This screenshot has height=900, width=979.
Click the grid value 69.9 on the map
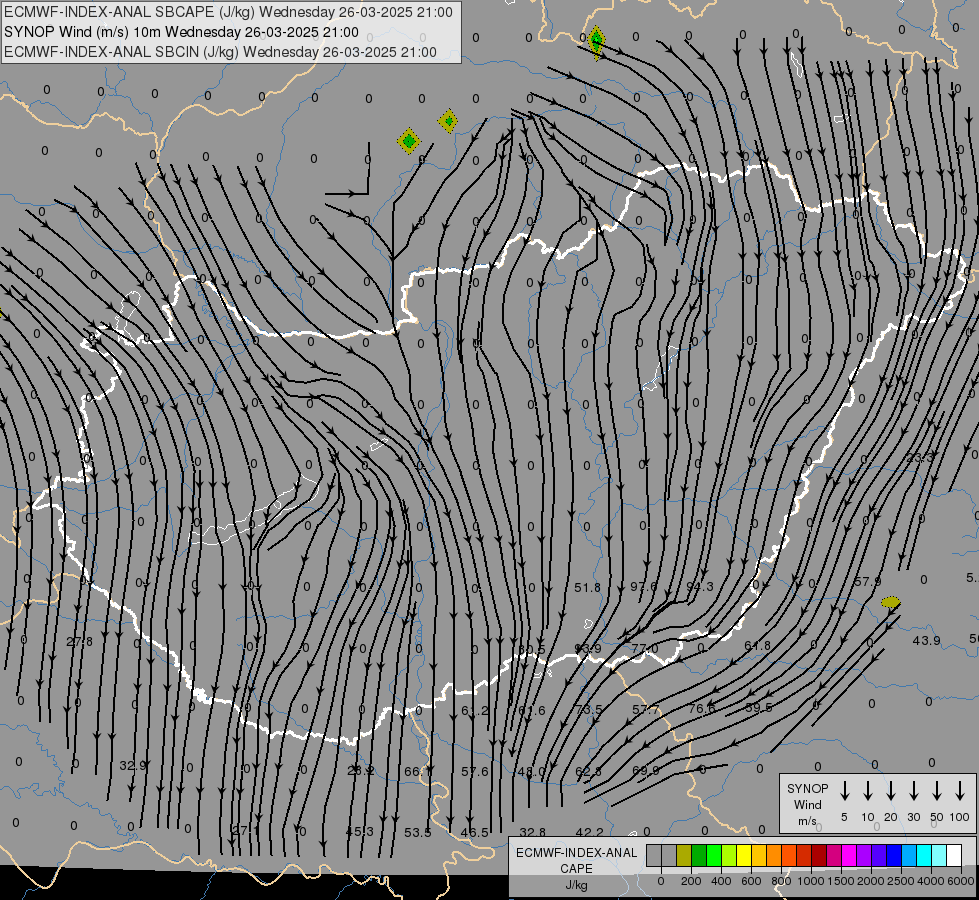(646, 770)
